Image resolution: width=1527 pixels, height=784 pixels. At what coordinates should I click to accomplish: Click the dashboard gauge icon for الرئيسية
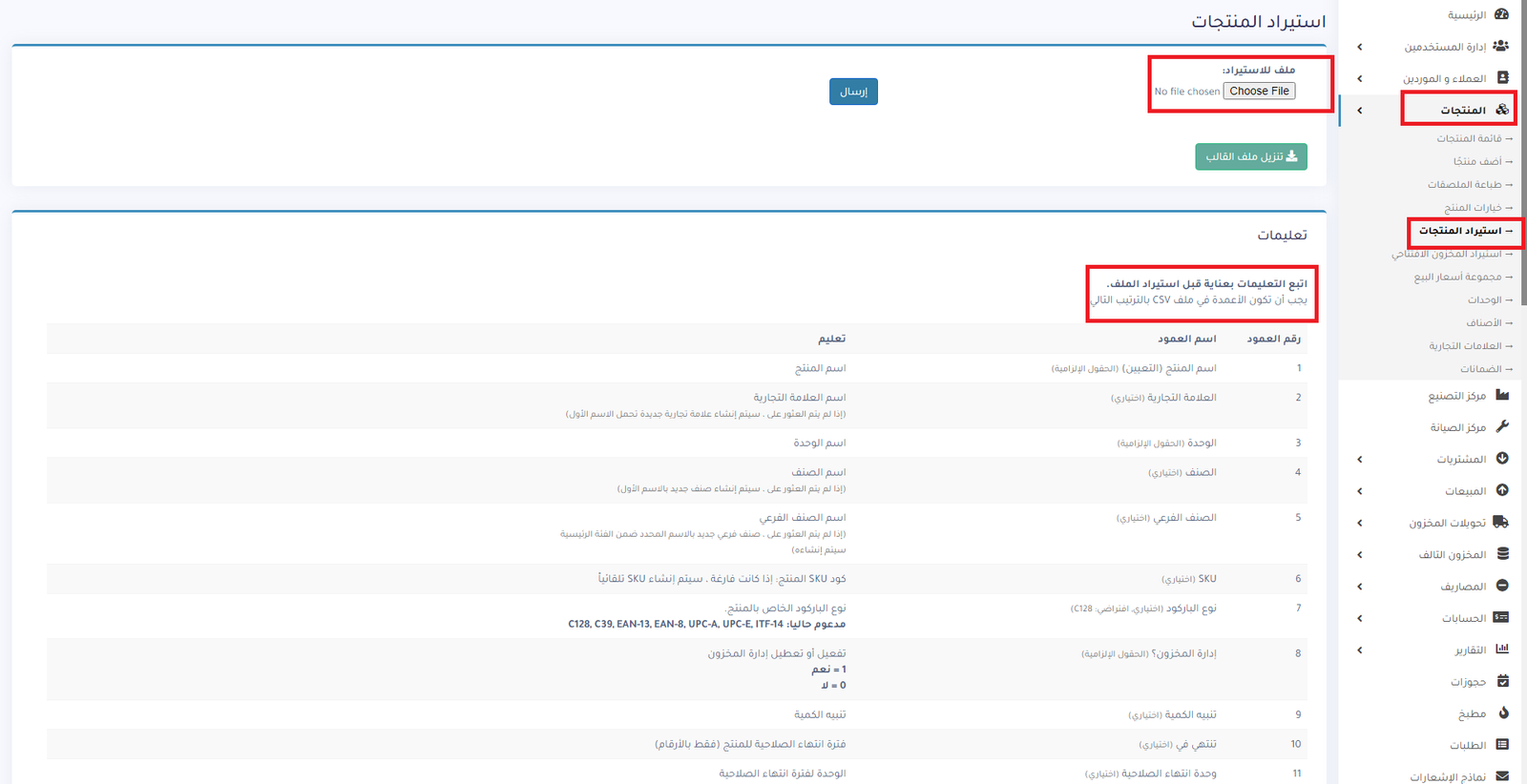1502,14
